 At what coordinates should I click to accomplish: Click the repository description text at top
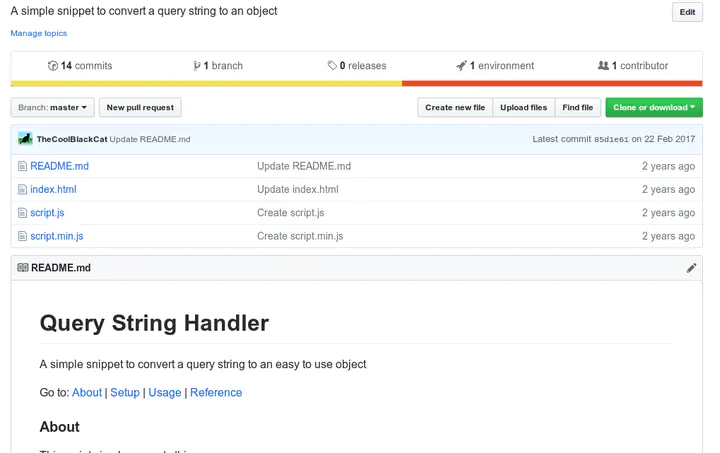tap(144, 11)
